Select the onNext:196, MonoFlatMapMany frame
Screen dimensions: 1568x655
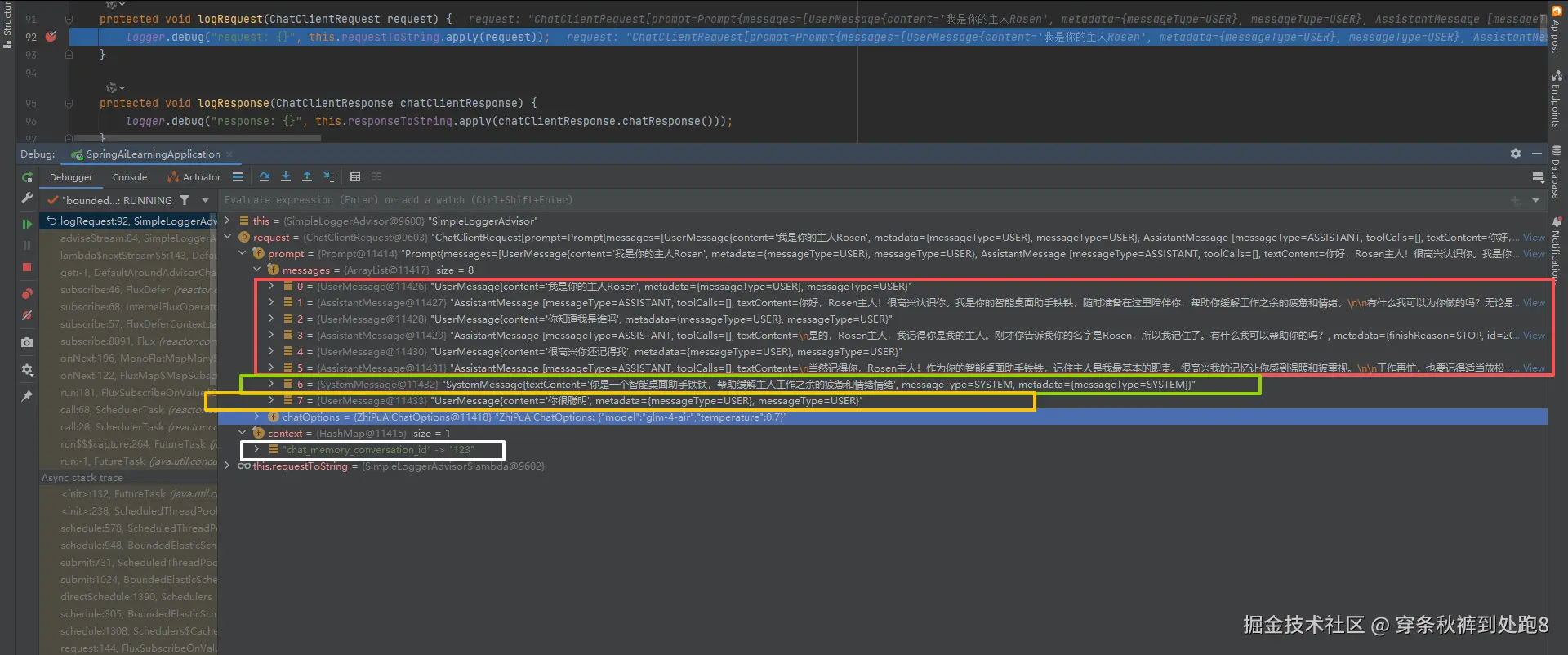pos(130,359)
